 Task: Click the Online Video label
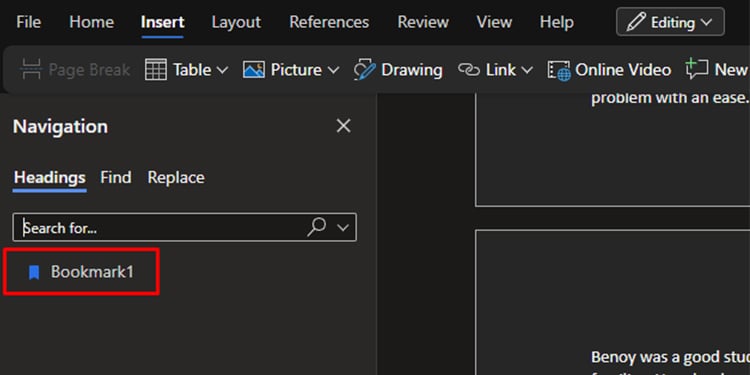point(623,70)
